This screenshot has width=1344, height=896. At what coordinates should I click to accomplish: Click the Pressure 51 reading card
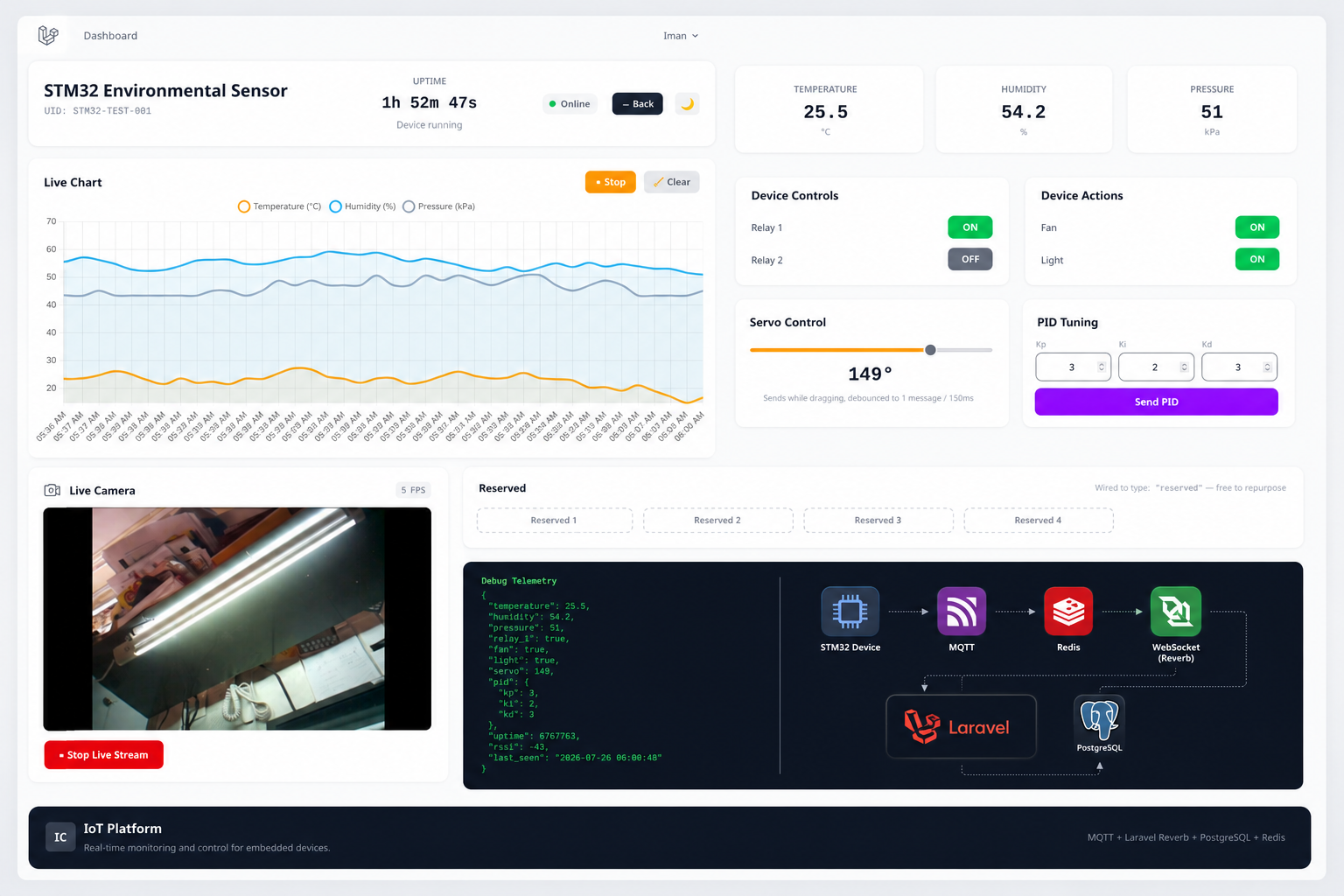pos(1212,109)
